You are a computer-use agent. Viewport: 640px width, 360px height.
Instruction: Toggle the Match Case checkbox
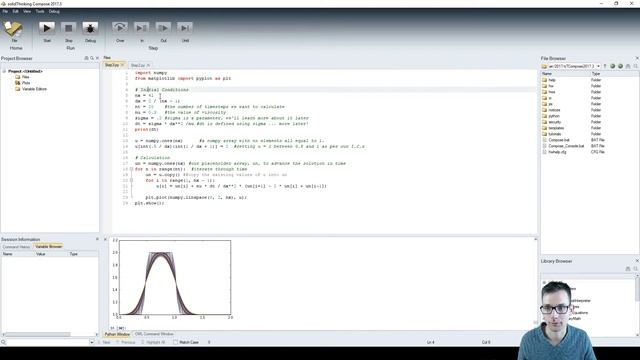(x=176, y=342)
